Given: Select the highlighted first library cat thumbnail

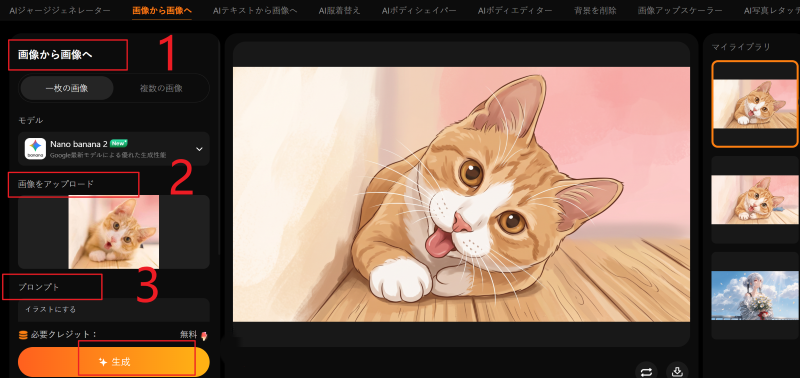Looking at the screenshot, I should (x=755, y=104).
